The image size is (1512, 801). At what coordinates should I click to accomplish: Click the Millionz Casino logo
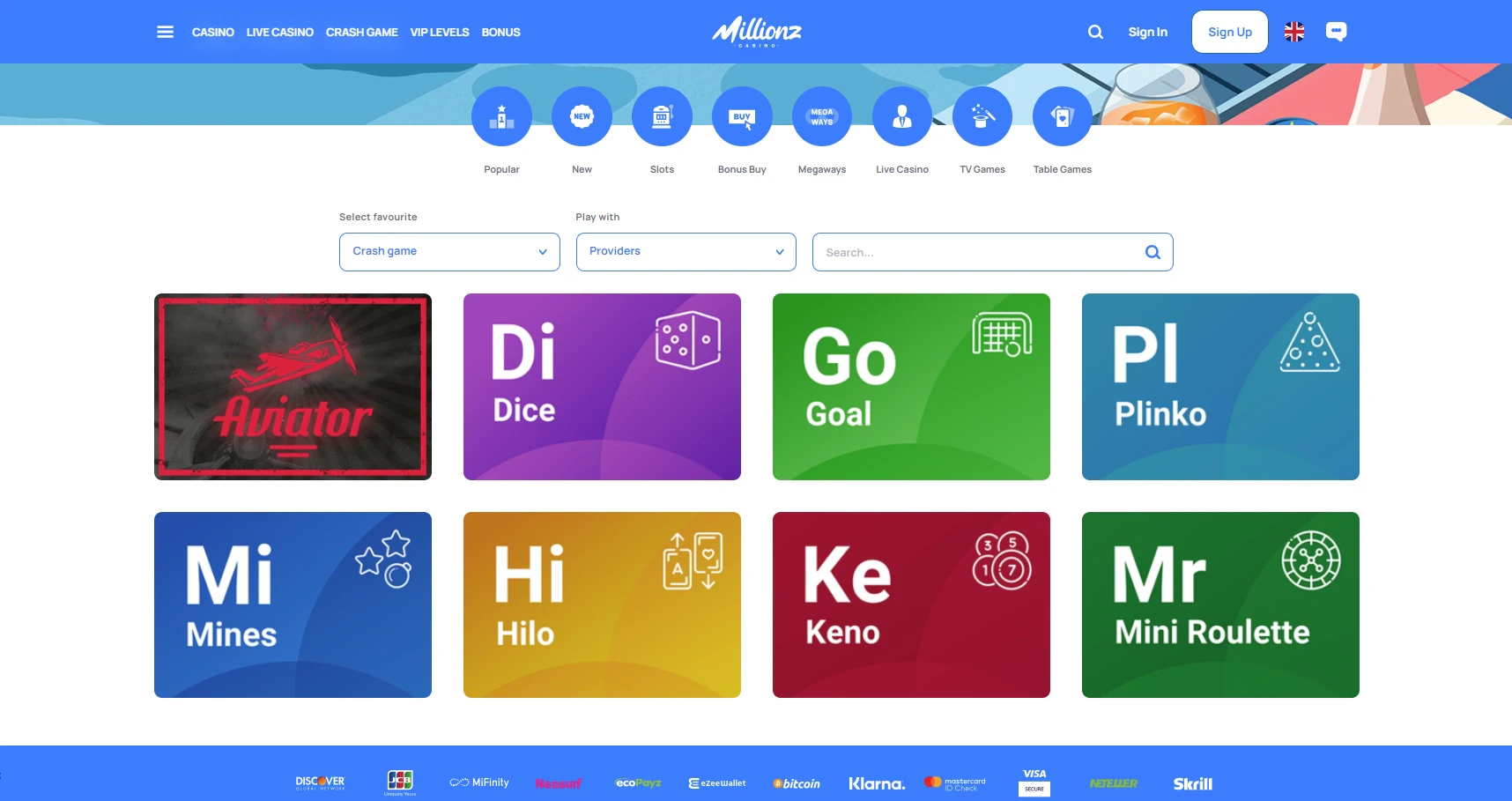[x=757, y=32]
